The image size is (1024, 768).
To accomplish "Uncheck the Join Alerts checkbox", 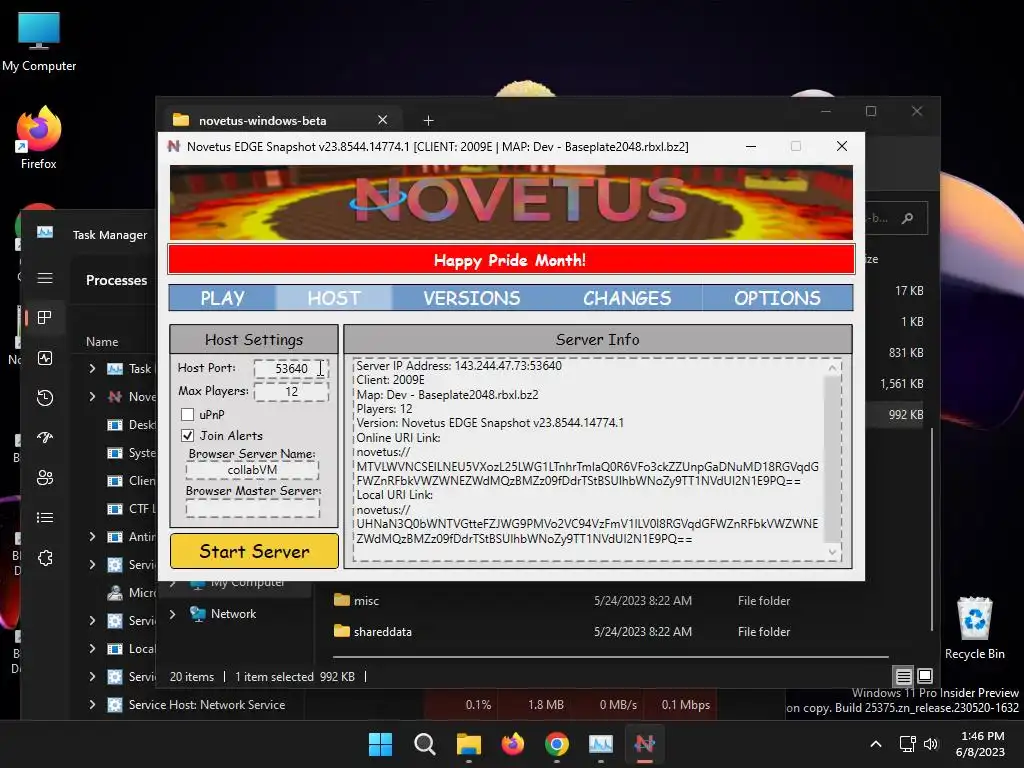I will pyautogui.click(x=187, y=435).
